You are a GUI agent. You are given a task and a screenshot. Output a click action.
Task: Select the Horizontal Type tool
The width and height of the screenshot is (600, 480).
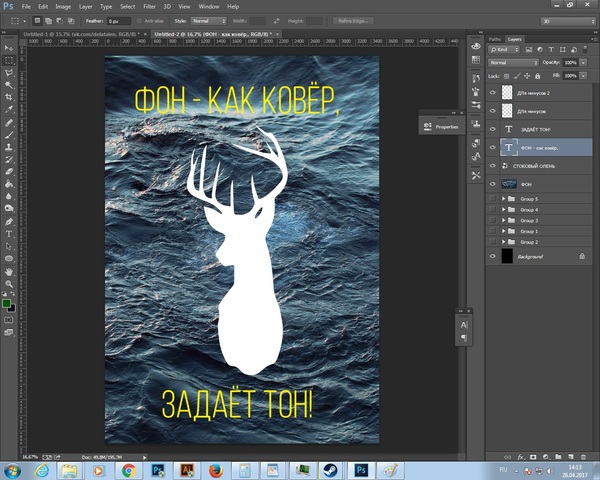pyautogui.click(x=9, y=233)
